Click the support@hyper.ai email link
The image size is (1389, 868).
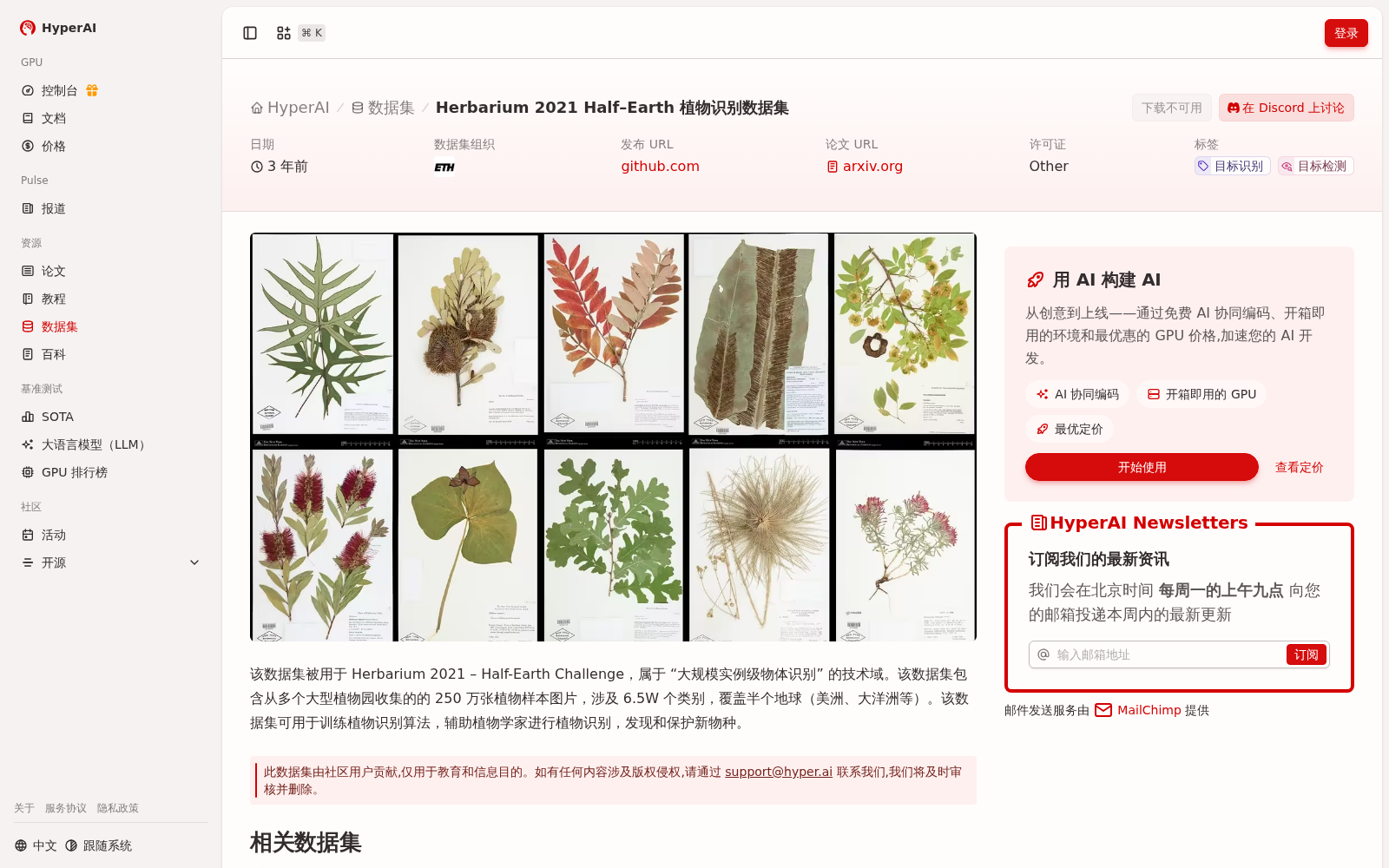coord(779,772)
